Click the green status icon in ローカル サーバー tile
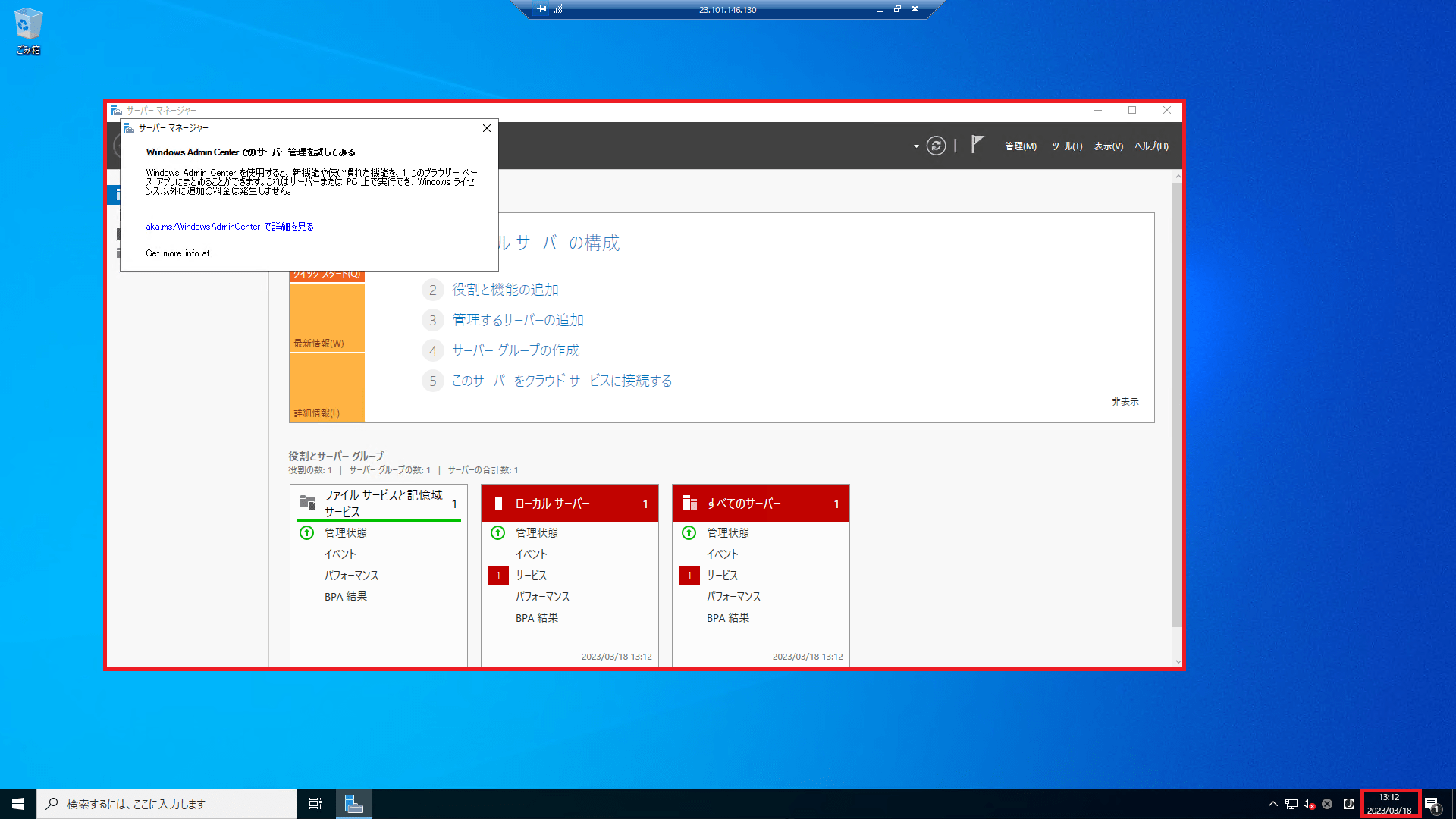Viewport: 1456px width, 819px height. click(497, 532)
